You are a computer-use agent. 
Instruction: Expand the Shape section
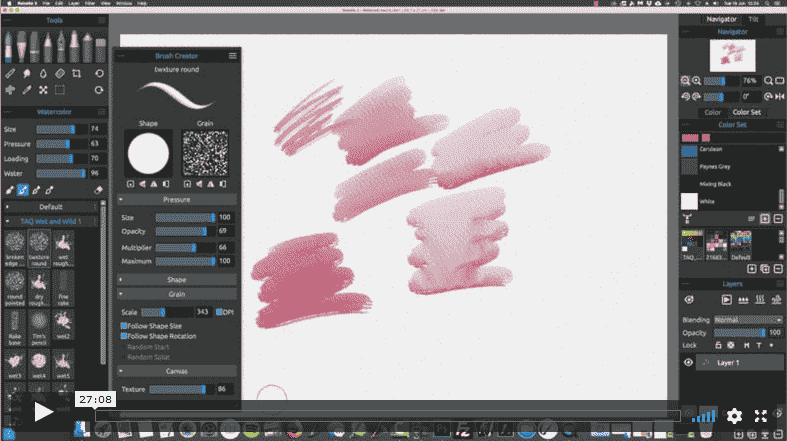(177, 279)
